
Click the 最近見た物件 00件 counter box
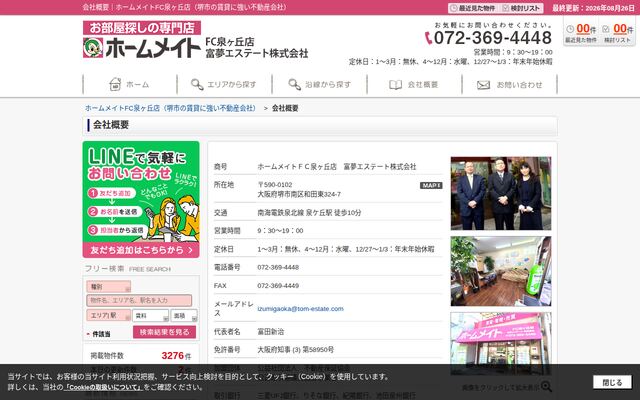point(581,33)
